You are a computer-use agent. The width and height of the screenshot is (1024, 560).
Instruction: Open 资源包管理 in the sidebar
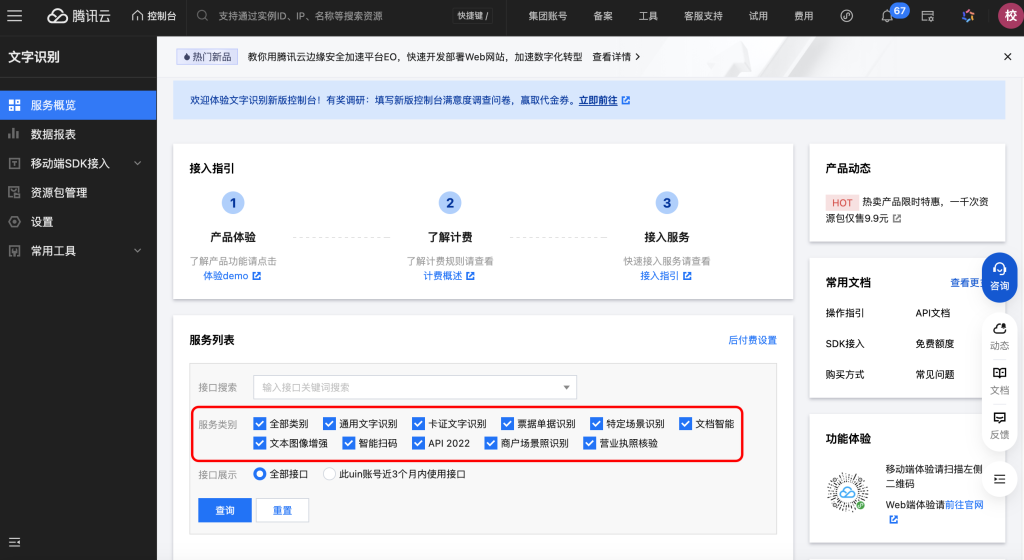coord(58,192)
